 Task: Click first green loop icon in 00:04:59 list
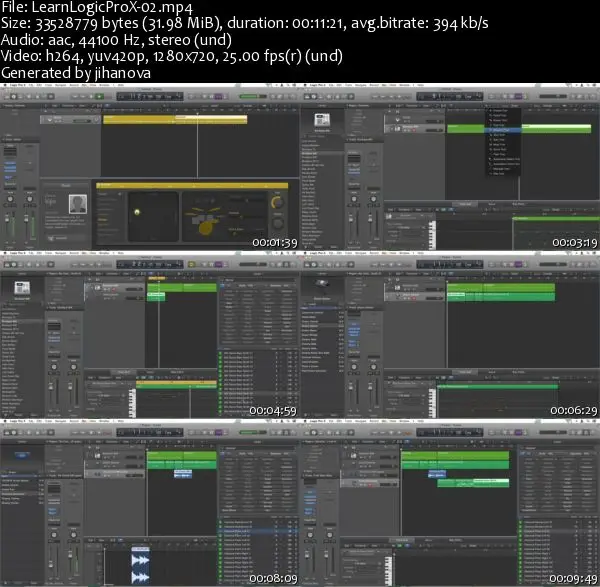(220, 353)
